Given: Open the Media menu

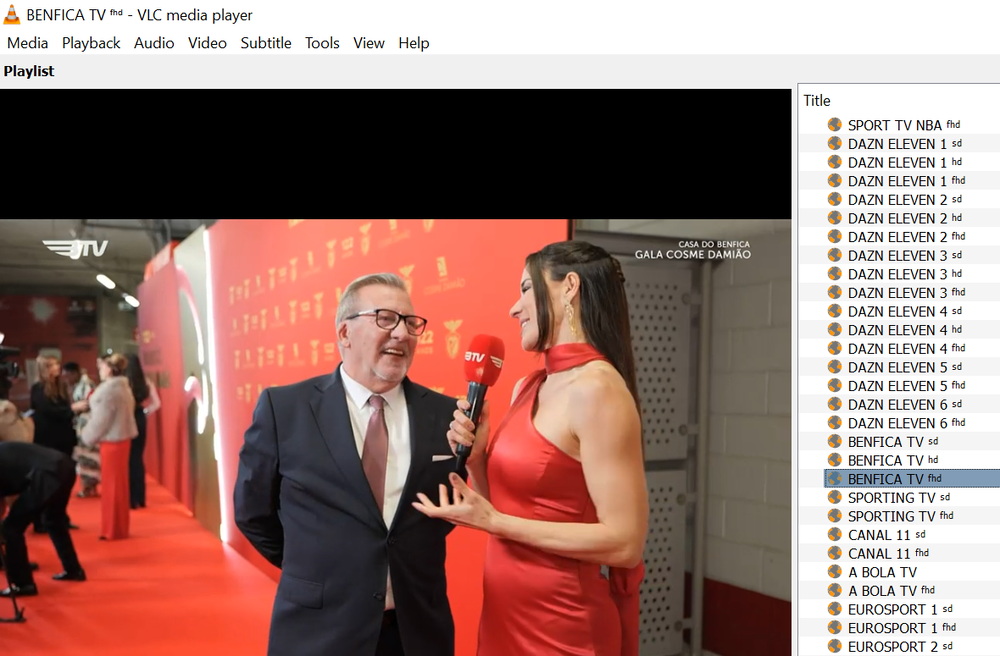Looking at the screenshot, I should tap(27, 43).
